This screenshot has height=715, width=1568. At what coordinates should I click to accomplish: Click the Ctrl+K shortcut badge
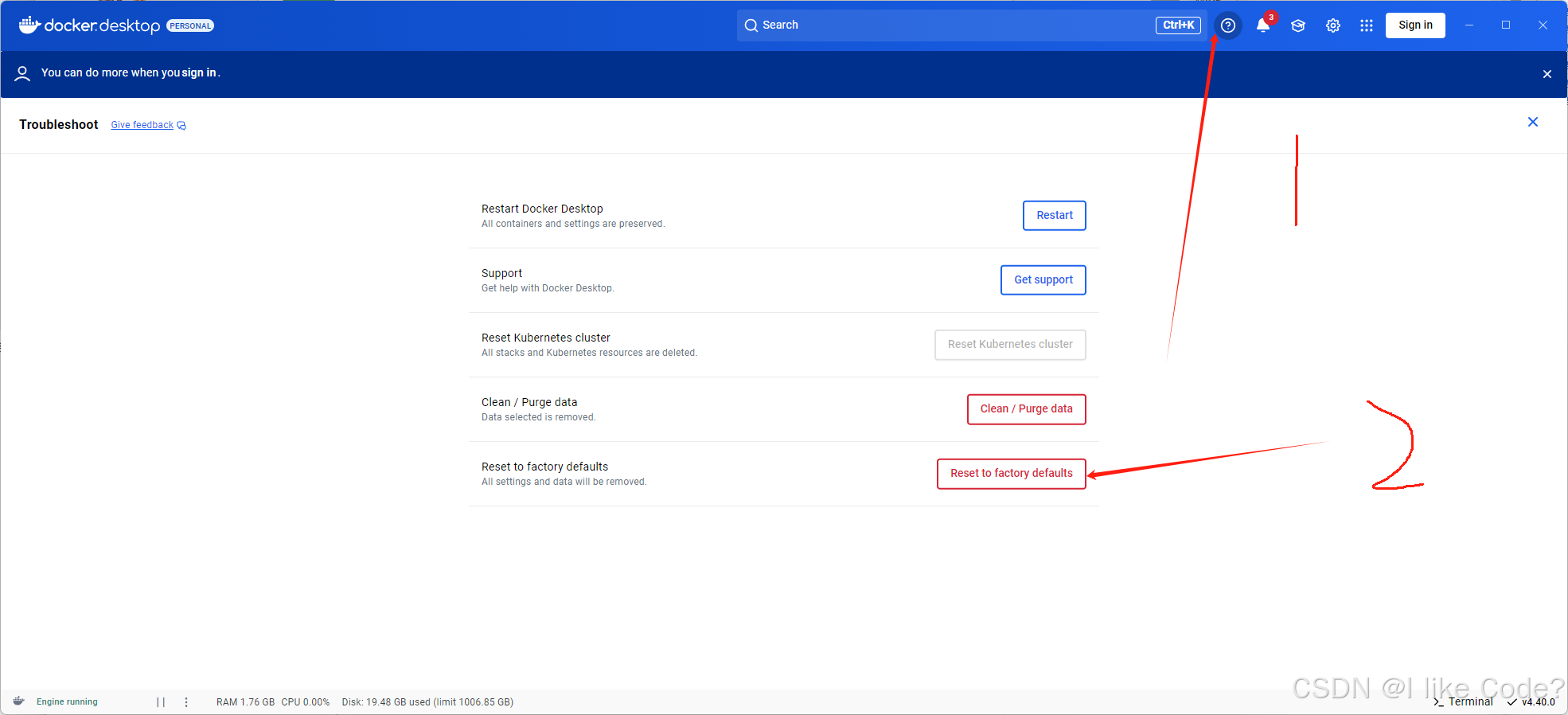pyautogui.click(x=1178, y=25)
